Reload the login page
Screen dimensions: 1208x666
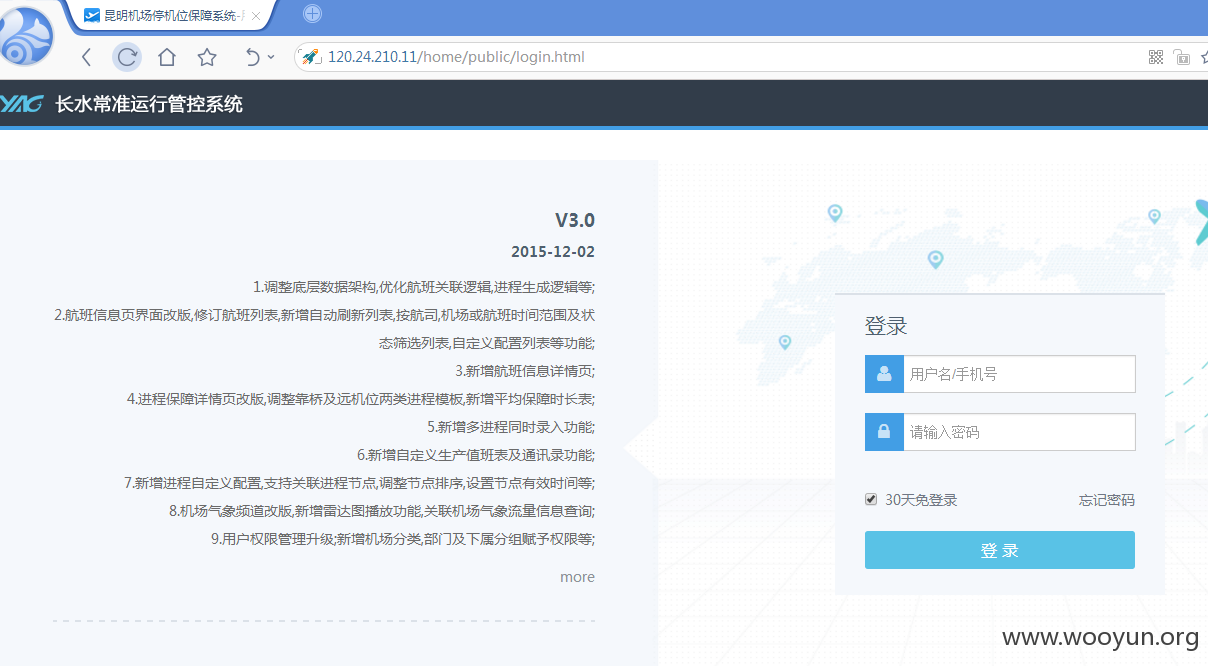point(127,57)
